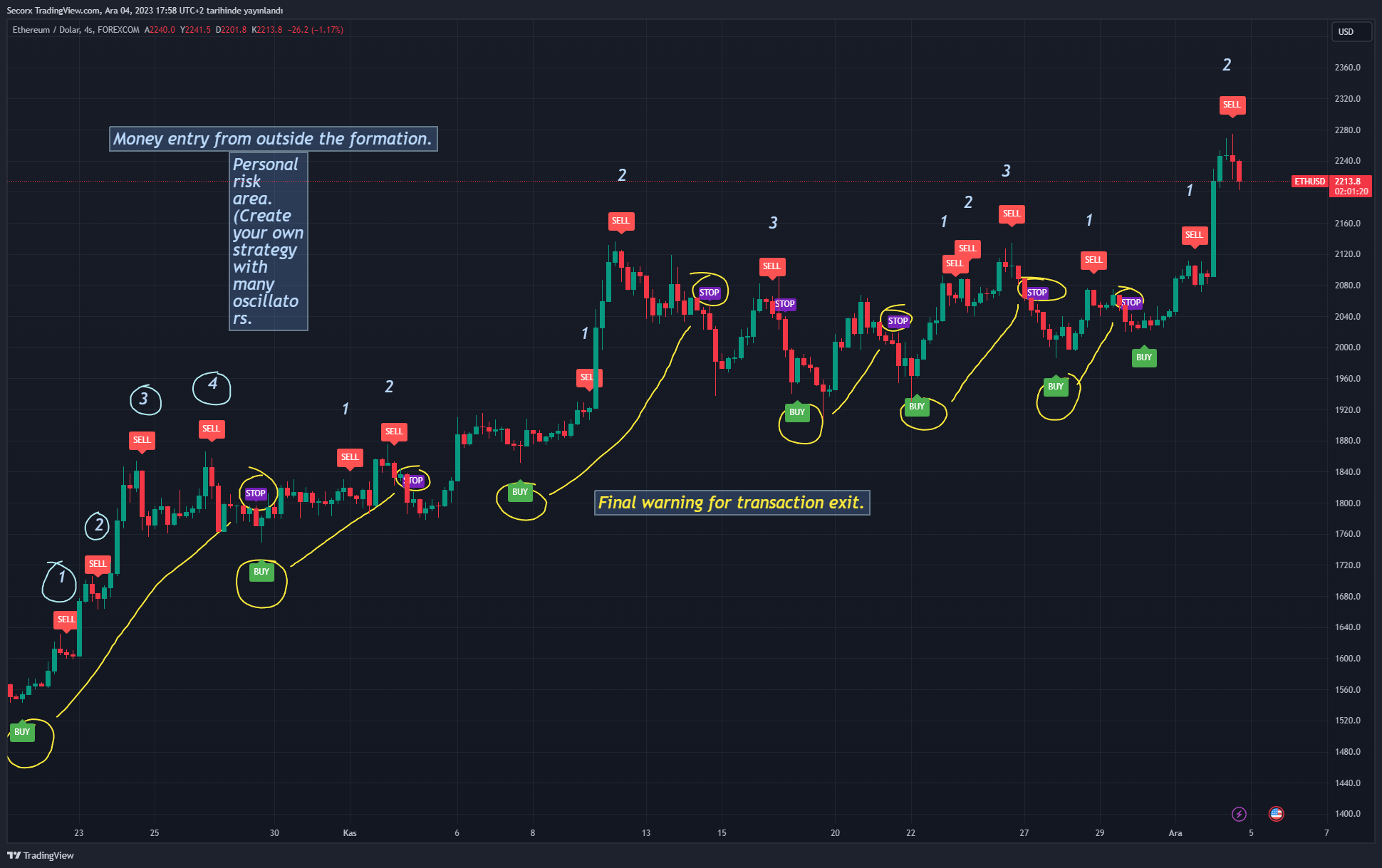Click the circled BUY label above date 22
Screen dimensions: 1382x868
917,407
